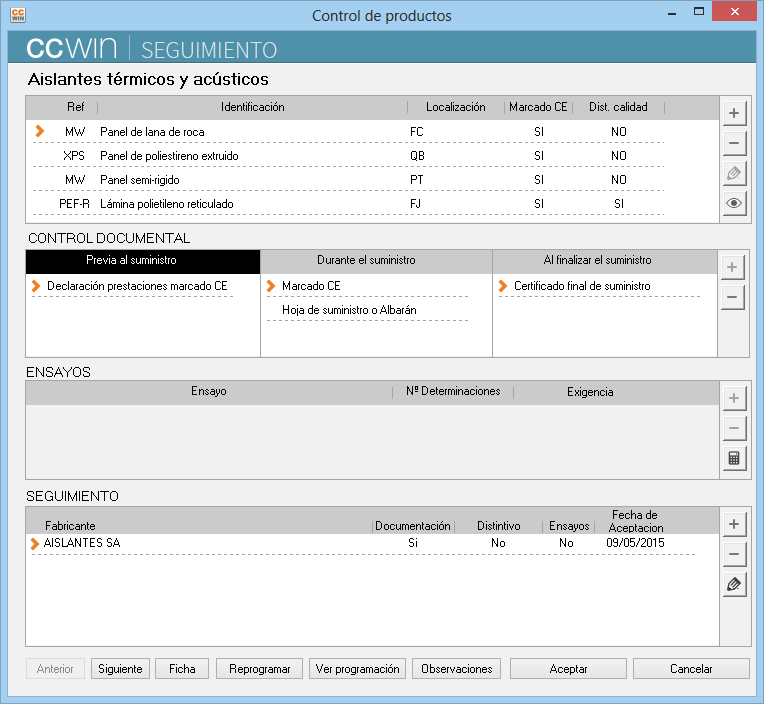The image size is (764, 704).
Task: Confirm with the Aceptar button
Action: point(568,669)
